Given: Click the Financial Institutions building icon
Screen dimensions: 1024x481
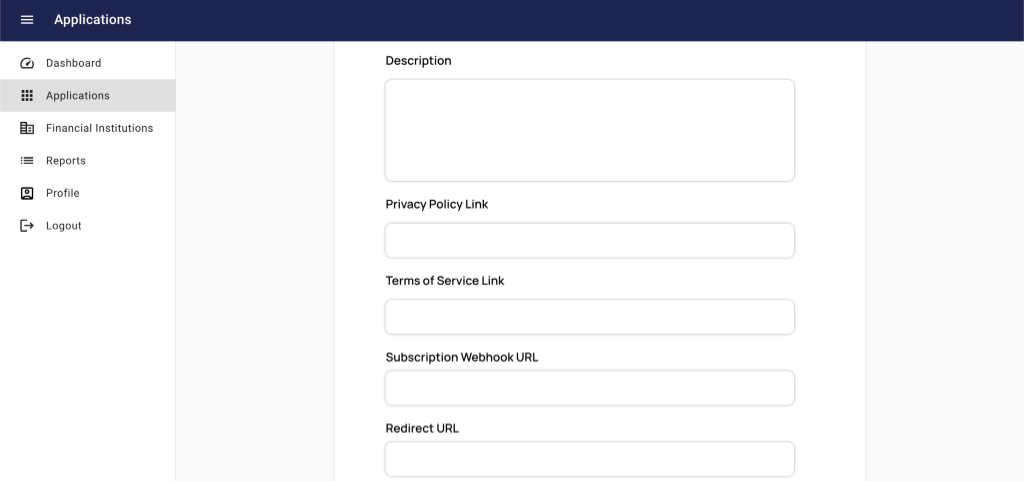Looking at the screenshot, I should [27, 129].
